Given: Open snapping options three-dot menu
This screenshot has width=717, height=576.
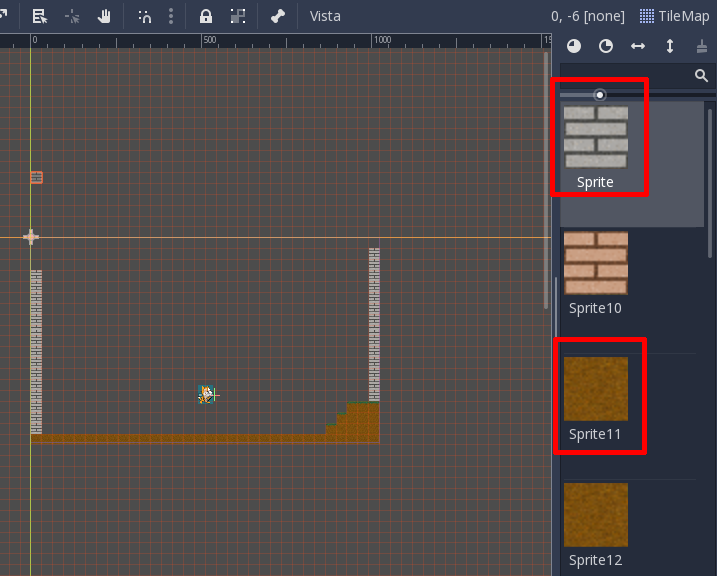Looking at the screenshot, I should [171, 16].
